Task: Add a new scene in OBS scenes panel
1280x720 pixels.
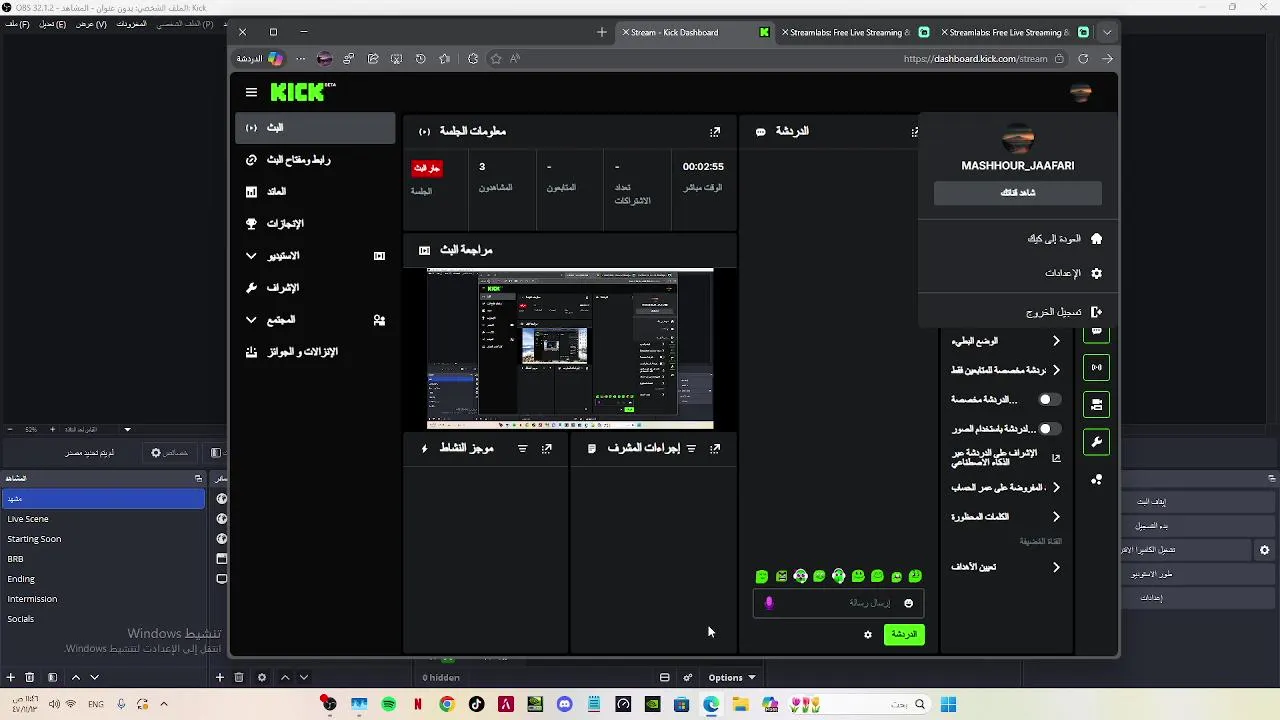Action: tap(10, 677)
